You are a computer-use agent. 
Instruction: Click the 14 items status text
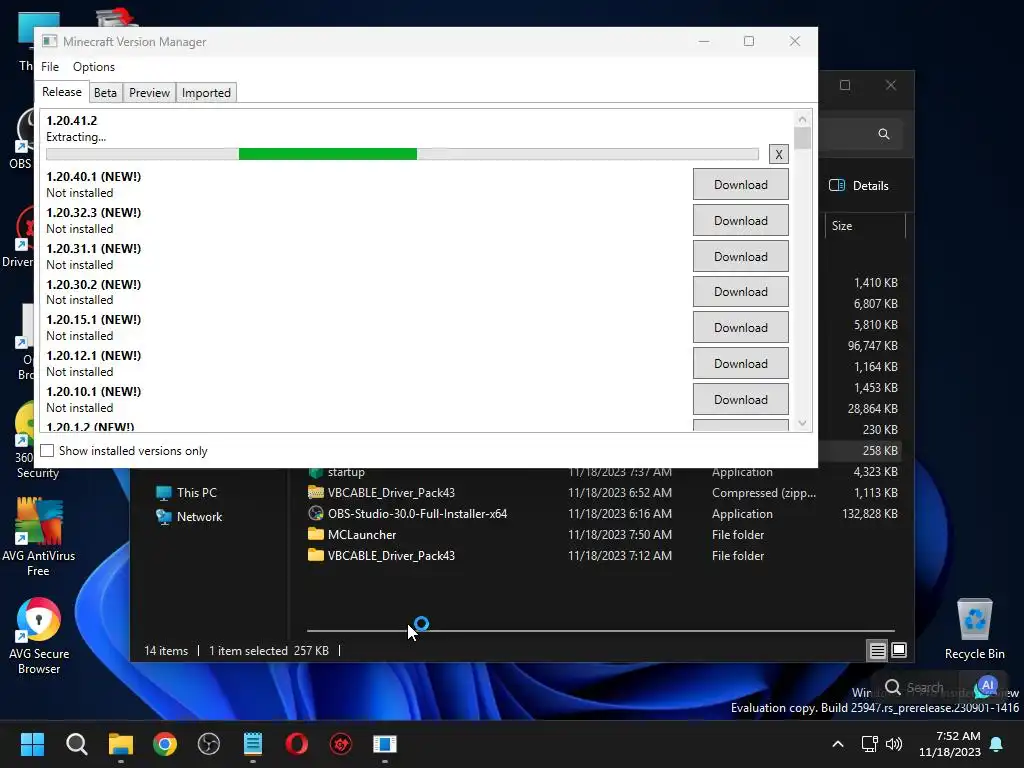(166, 651)
